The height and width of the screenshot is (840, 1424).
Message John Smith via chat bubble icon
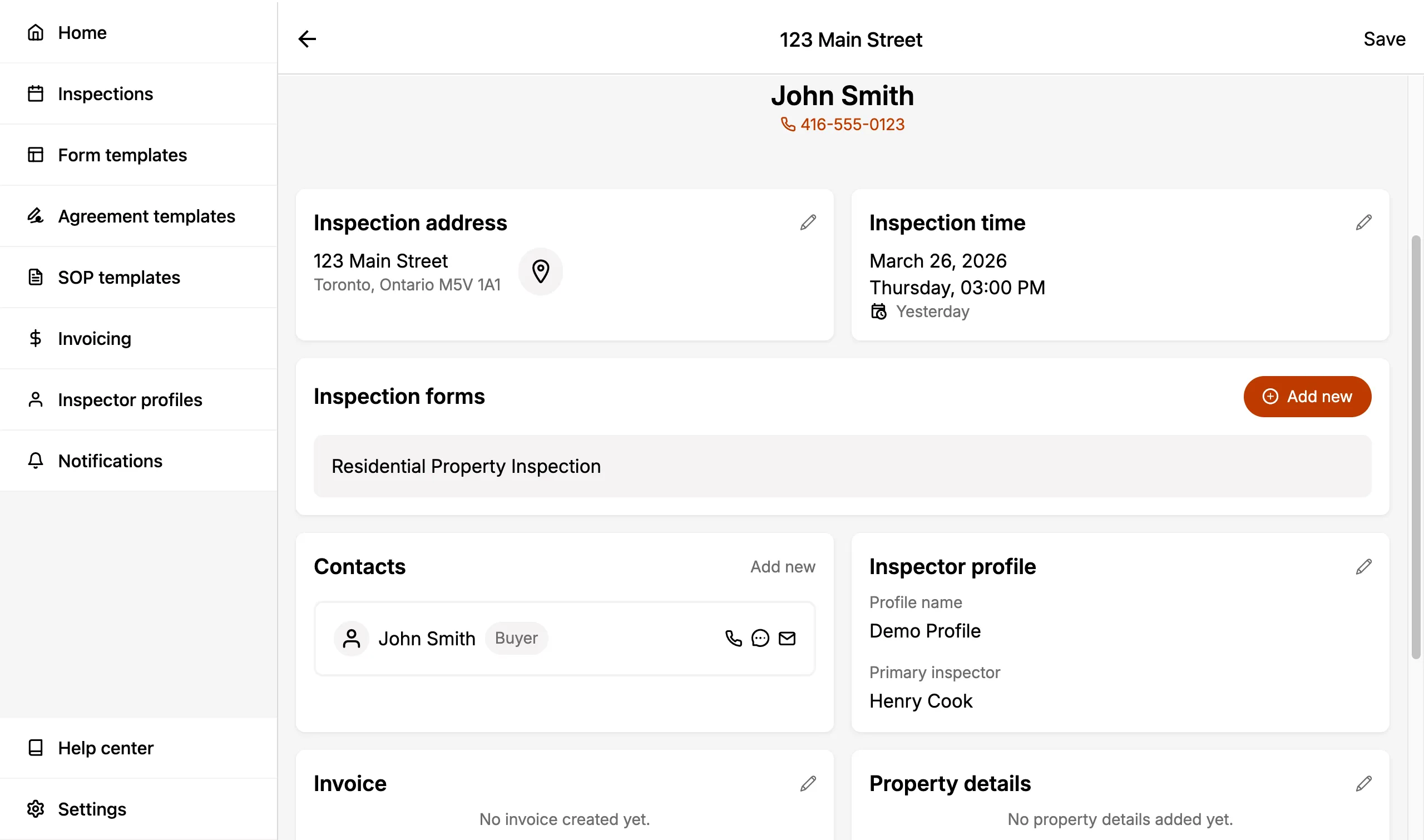pyautogui.click(x=760, y=639)
